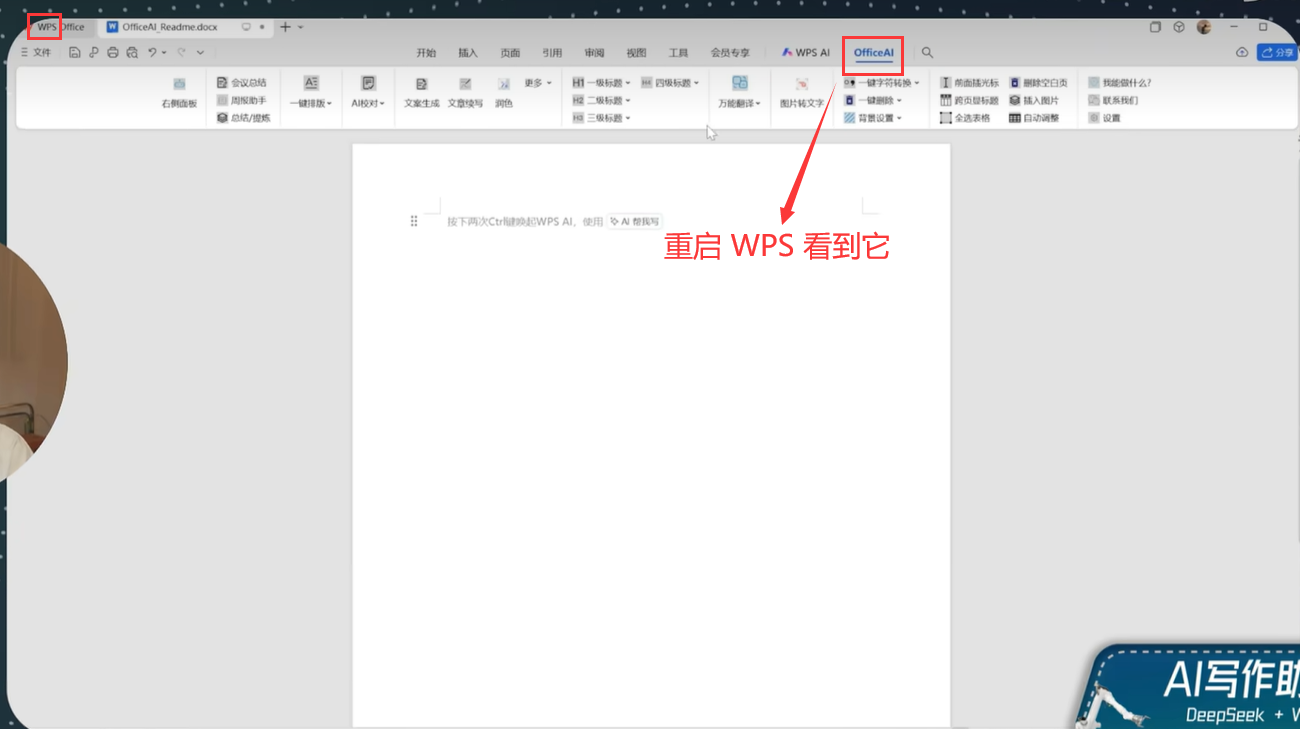Click 插入图片 insert picture tool
This screenshot has width=1300, height=729.
click(1035, 100)
